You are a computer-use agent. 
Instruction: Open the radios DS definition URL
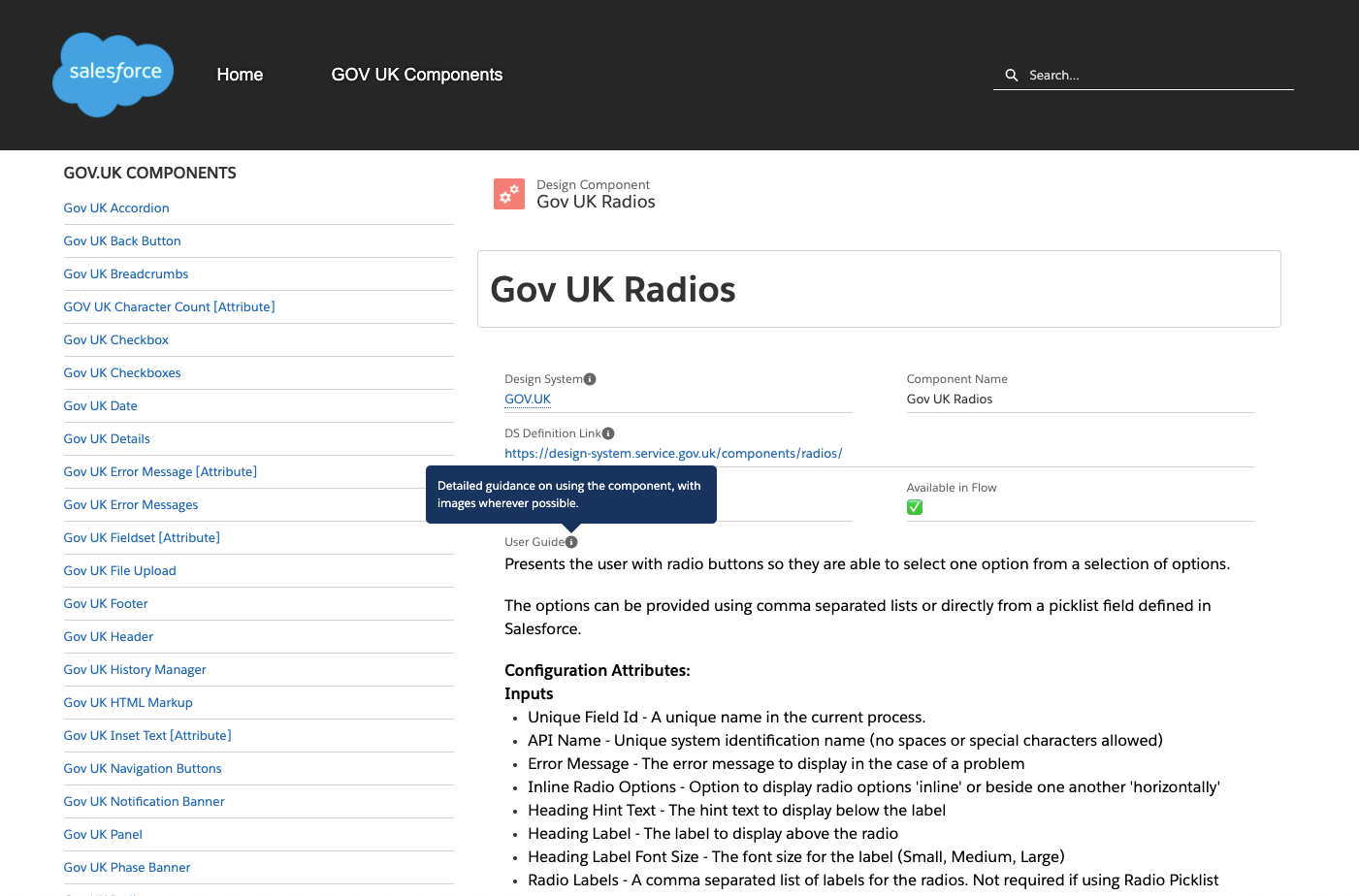click(x=673, y=453)
